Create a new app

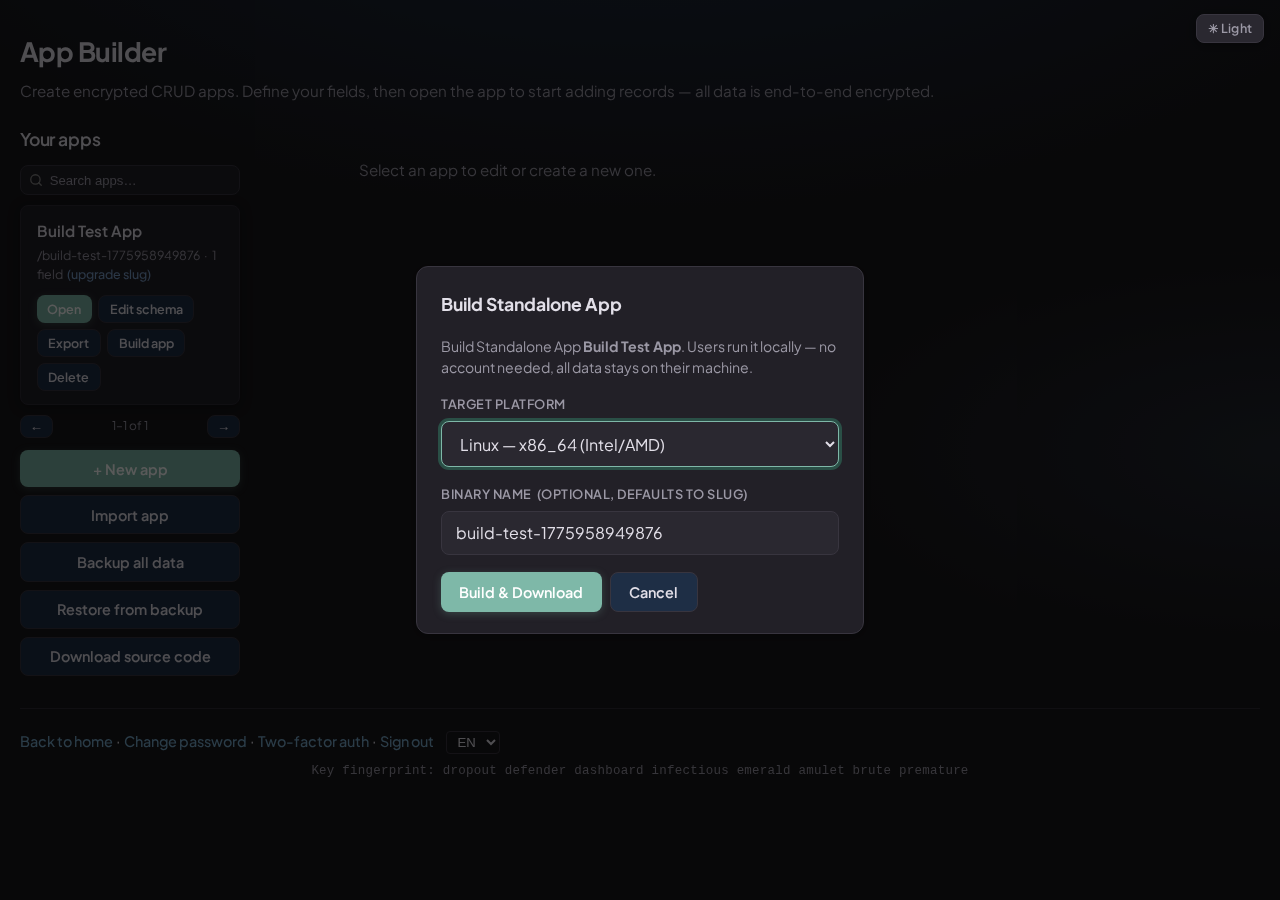130,468
